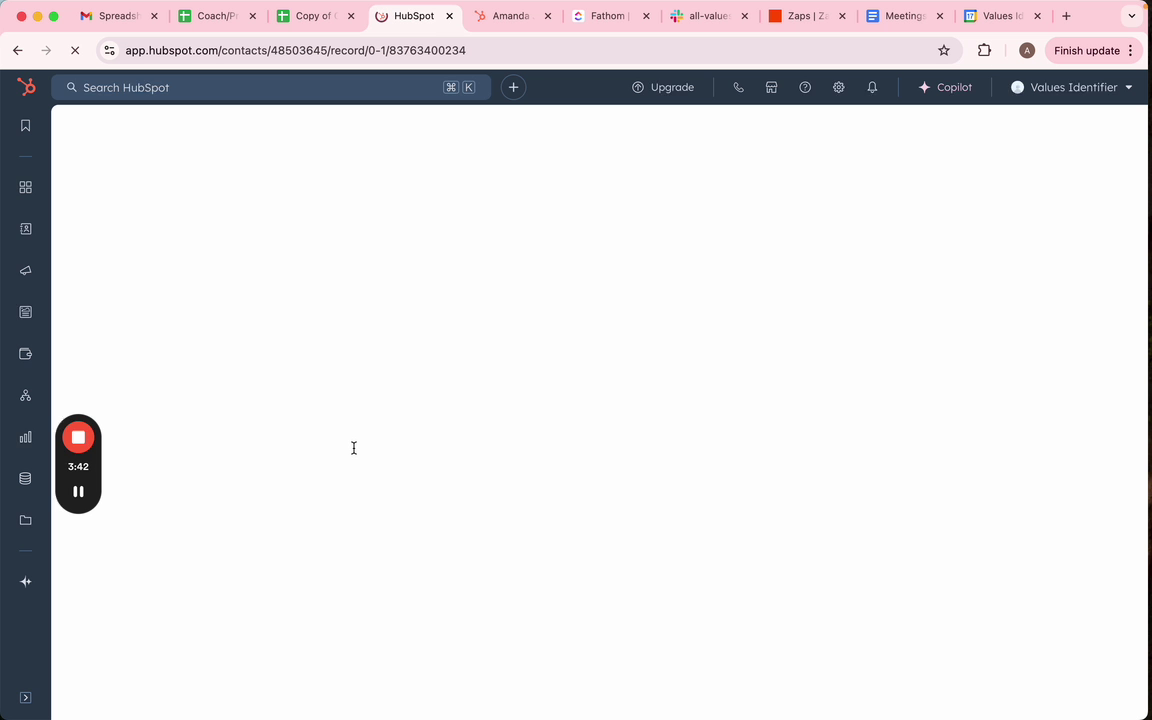Open the CRM contacts icon in sidebar
The height and width of the screenshot is (720, 1152).
[26, 229]
